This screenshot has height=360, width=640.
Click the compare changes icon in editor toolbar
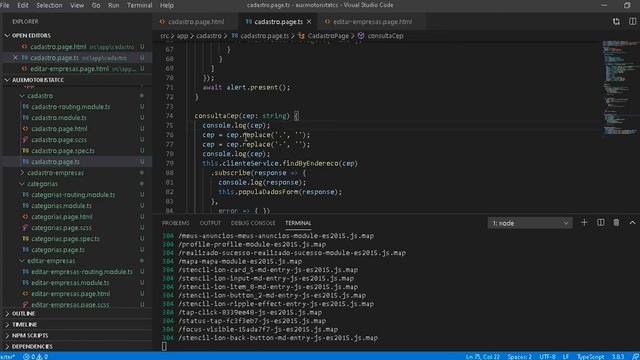(616, 22)
